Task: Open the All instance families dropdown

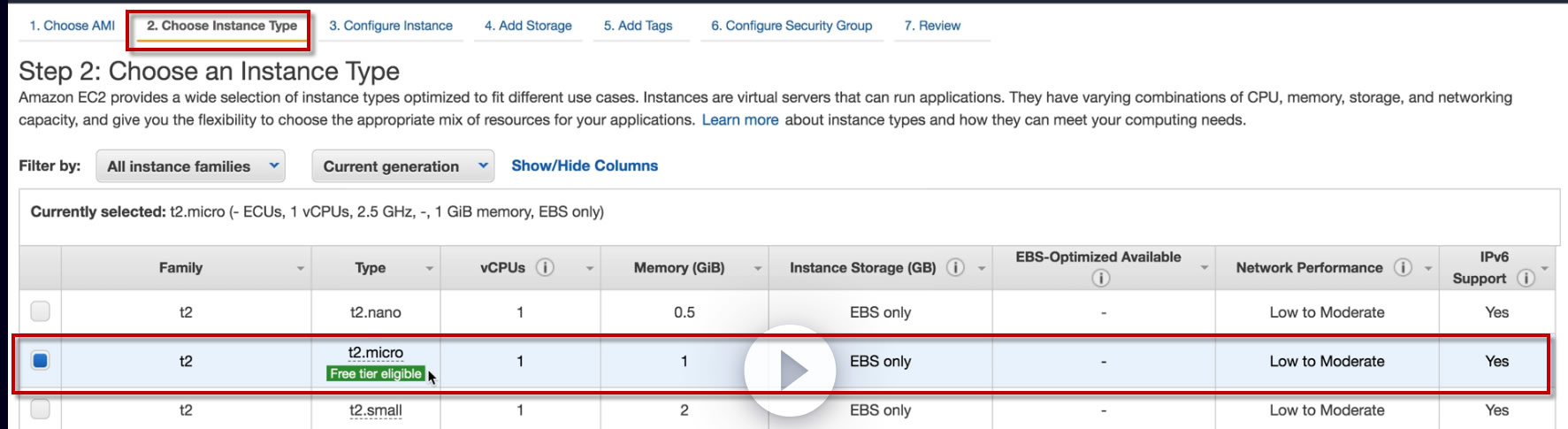Action: [190, 166]
